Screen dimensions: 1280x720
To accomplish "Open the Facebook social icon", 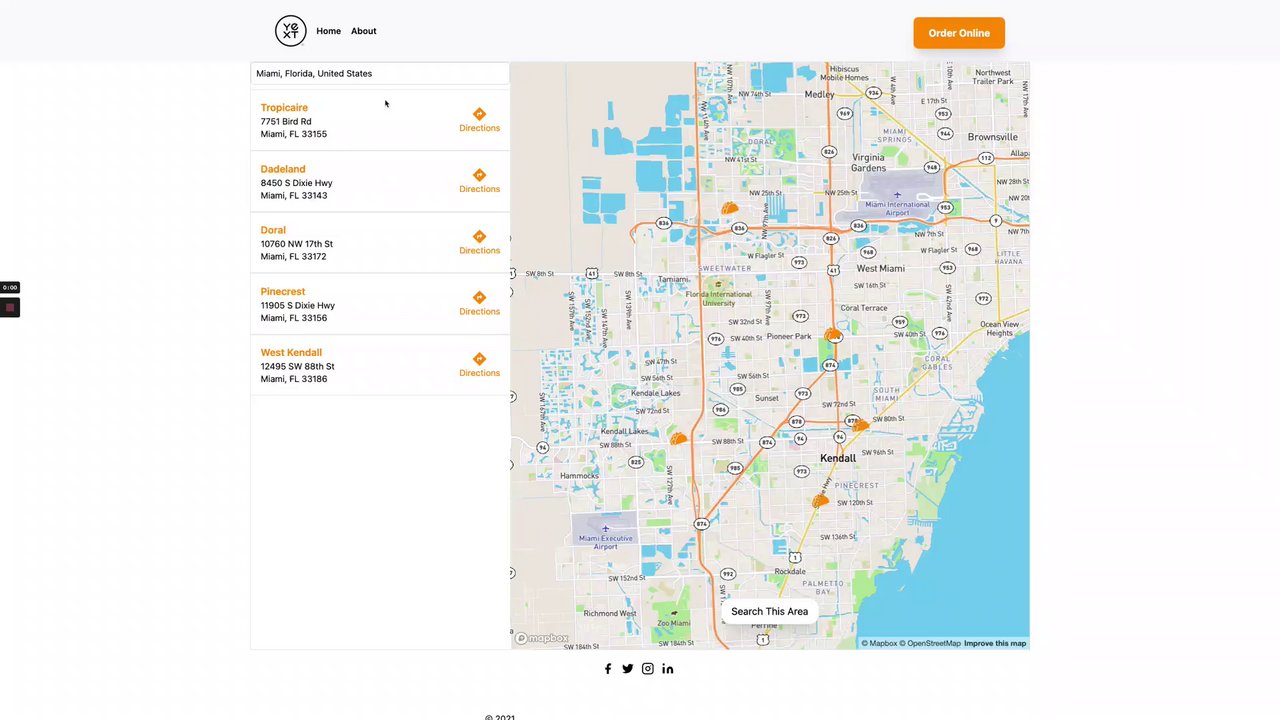I will [x=607, y=669].
